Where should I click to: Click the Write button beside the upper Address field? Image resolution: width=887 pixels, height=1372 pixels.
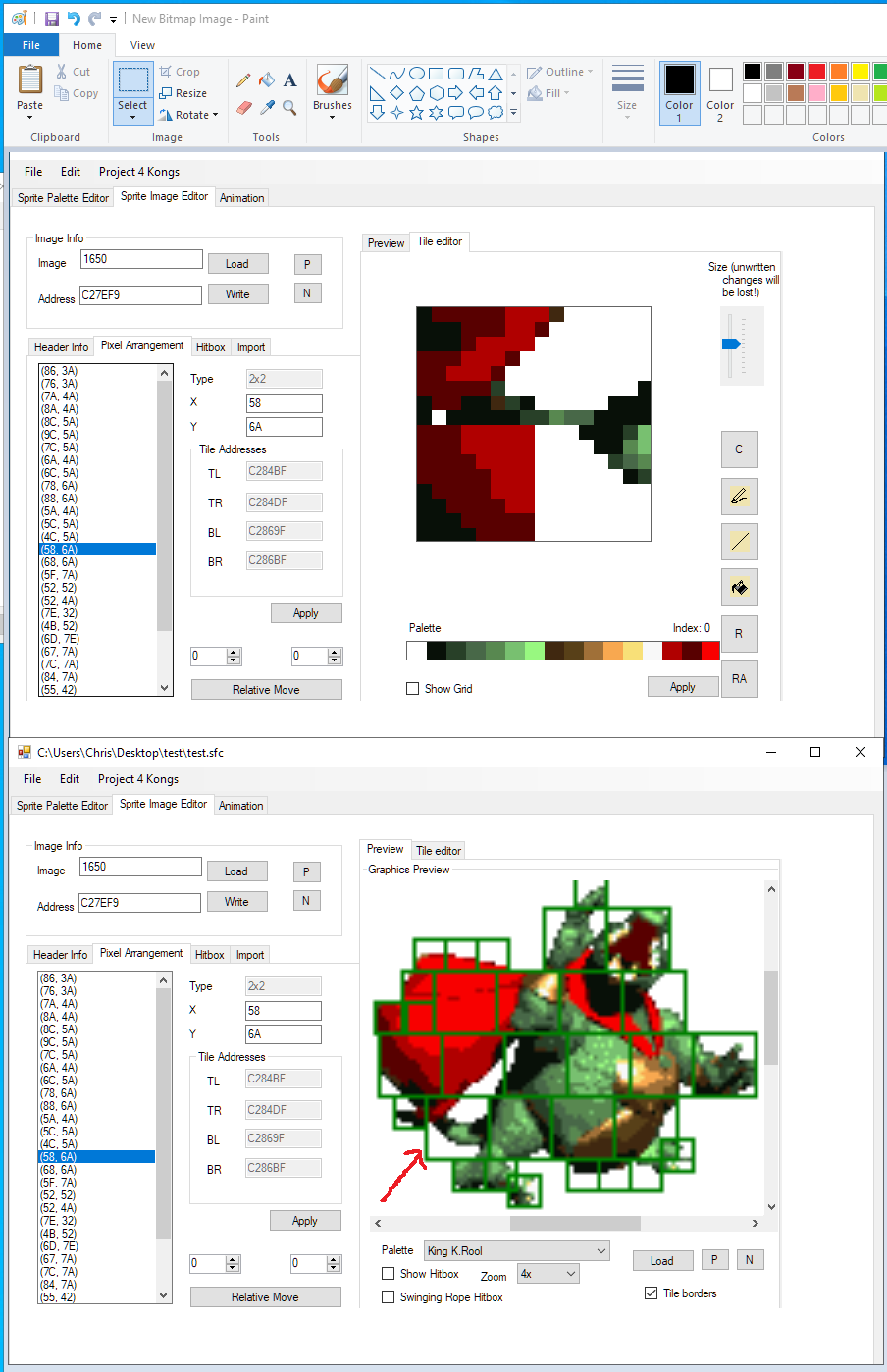[x=237, y=294]
